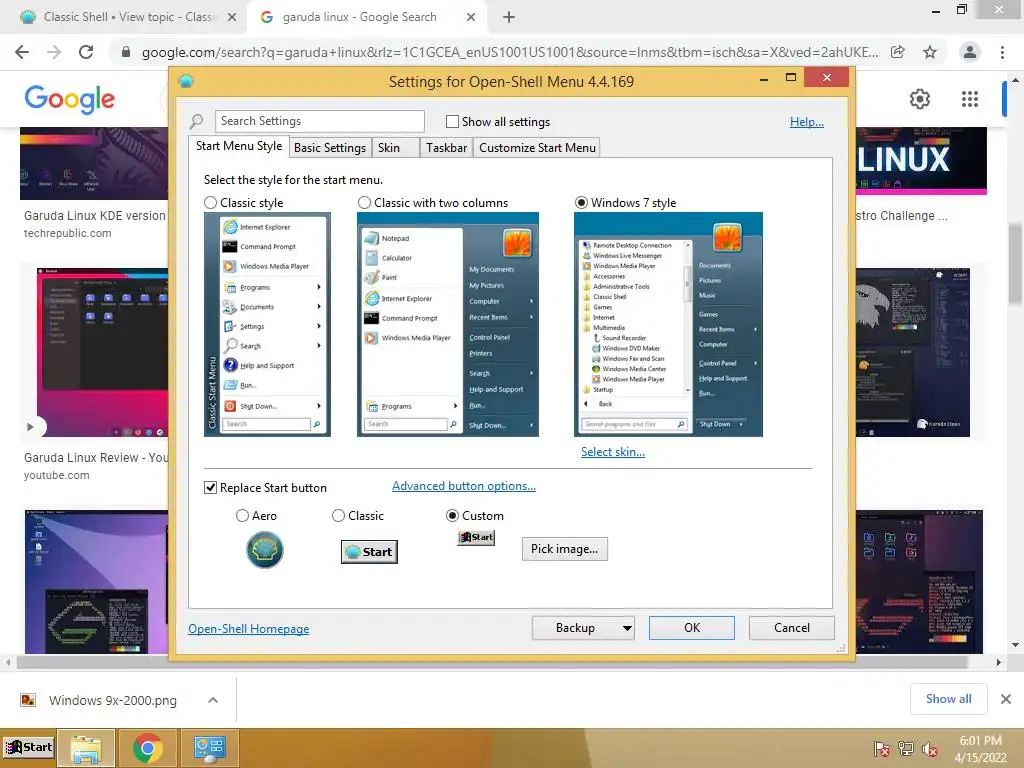This screenshot has width=1024, height=768.
Task: Open Advanced button options... link
Action: [464, 487]
